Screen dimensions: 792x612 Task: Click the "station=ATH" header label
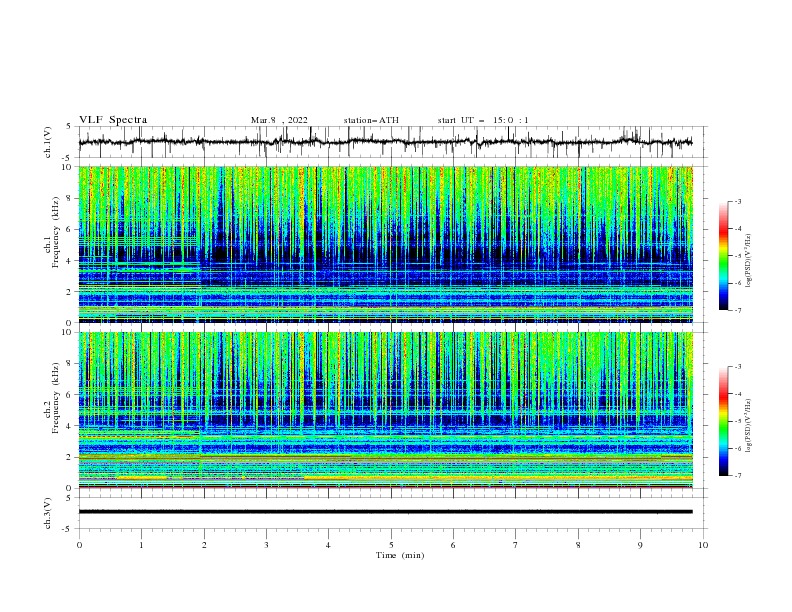coord(371,120)
